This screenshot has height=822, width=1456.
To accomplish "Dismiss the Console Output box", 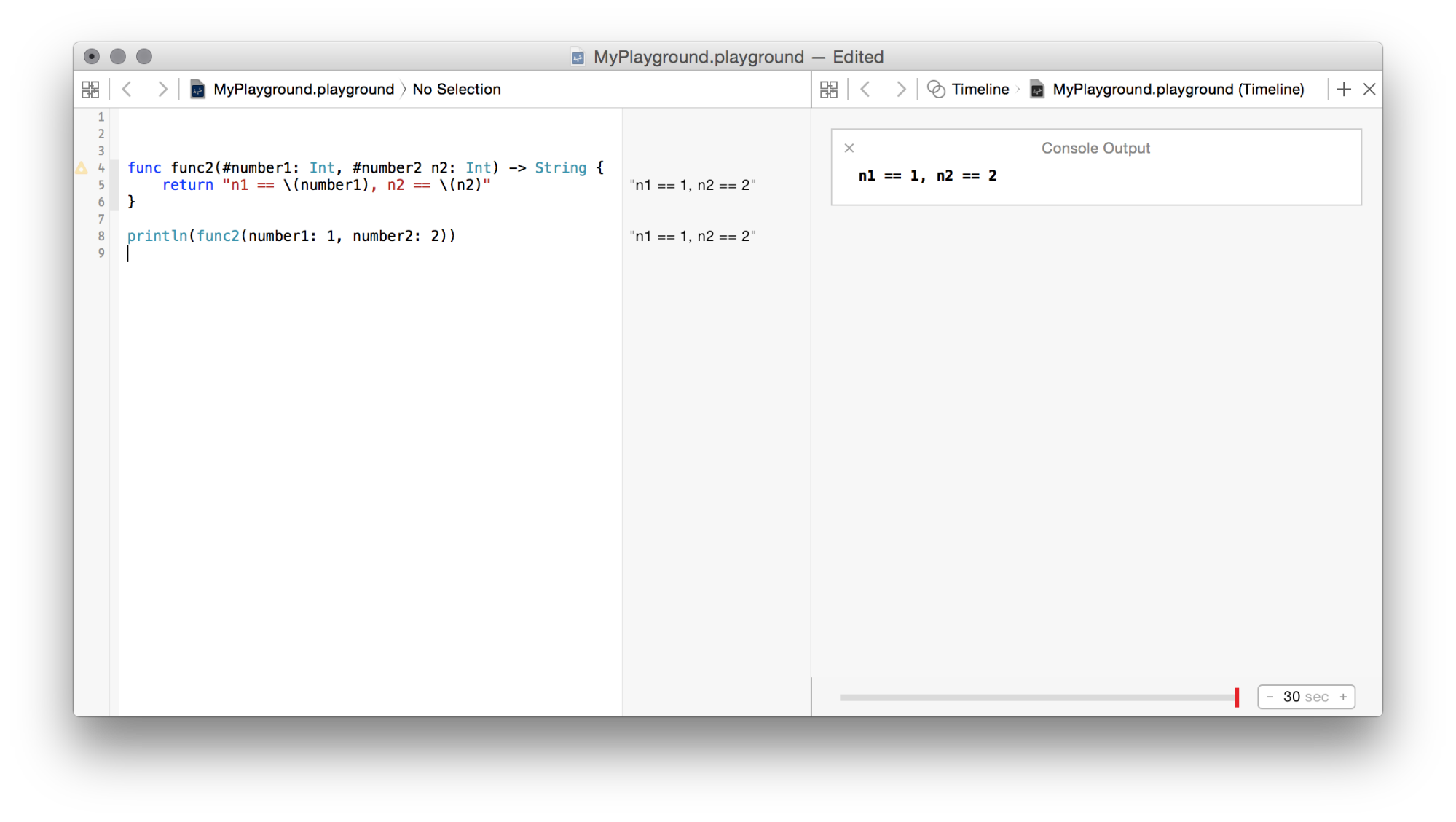I will click(849, 149).
